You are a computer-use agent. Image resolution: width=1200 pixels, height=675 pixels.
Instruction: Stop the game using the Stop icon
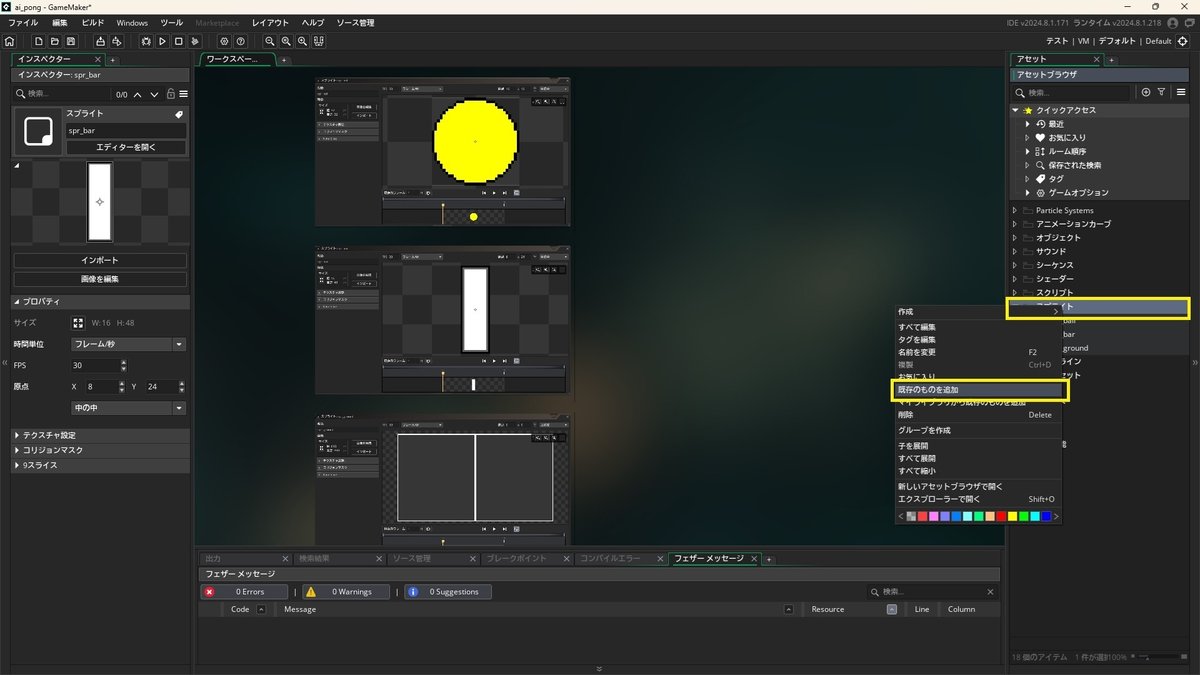coord(178,41)
